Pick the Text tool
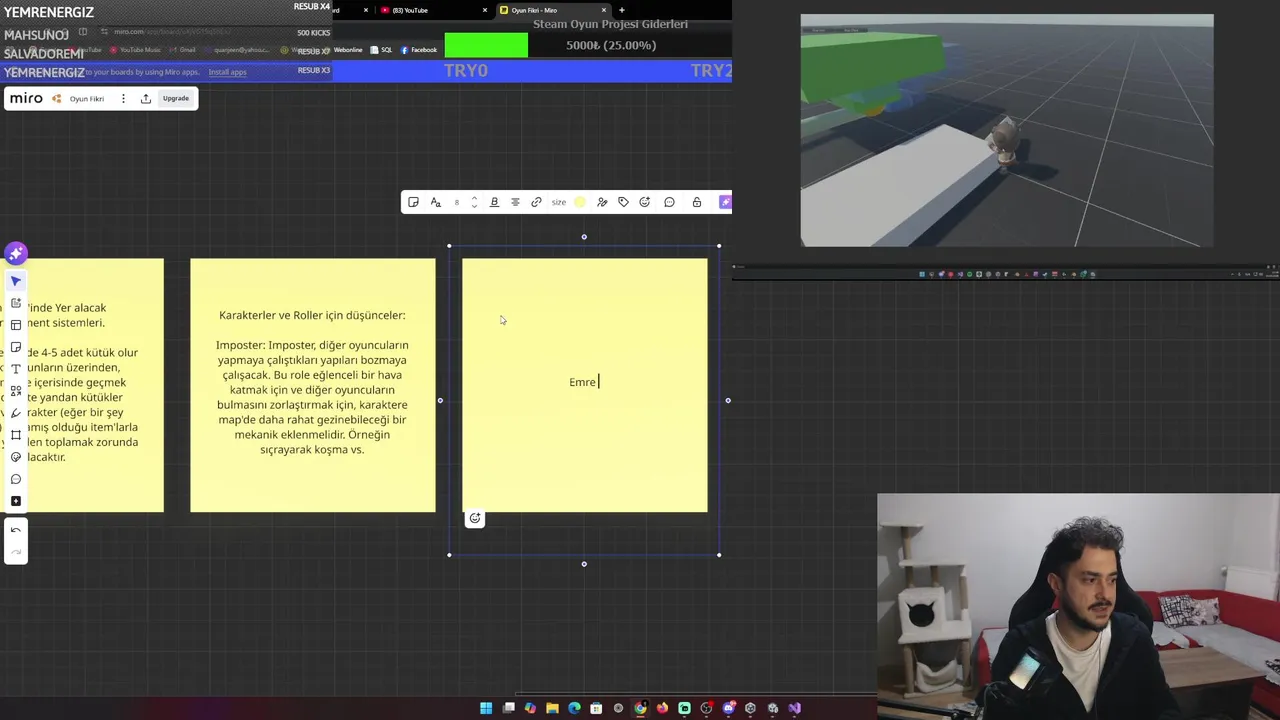The width and height of the screenshot is (1280, 720). 15,369
